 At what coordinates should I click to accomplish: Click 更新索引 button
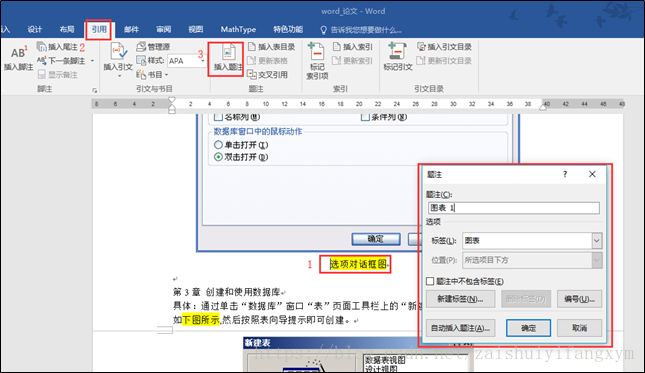pos(353,61)
